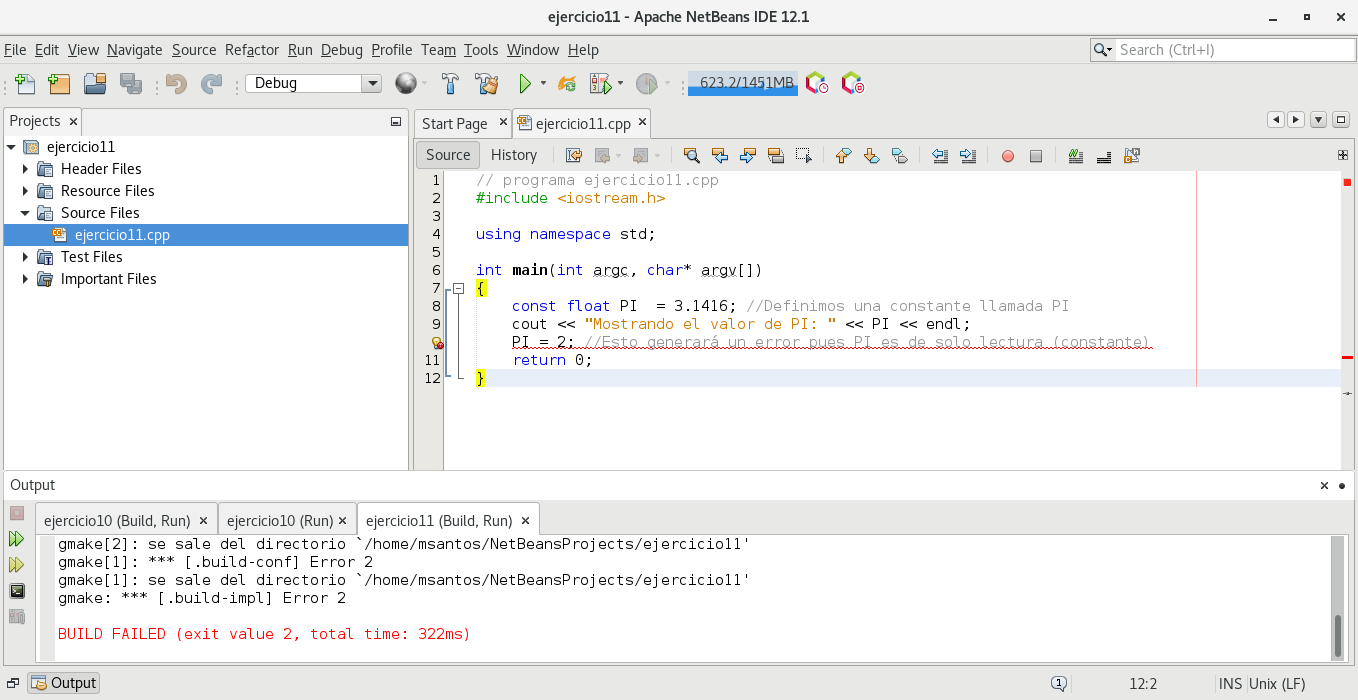Viewport: 1358px width, 700px height.
Task: Switch to the Start Page tab
Action: point(454,124)
